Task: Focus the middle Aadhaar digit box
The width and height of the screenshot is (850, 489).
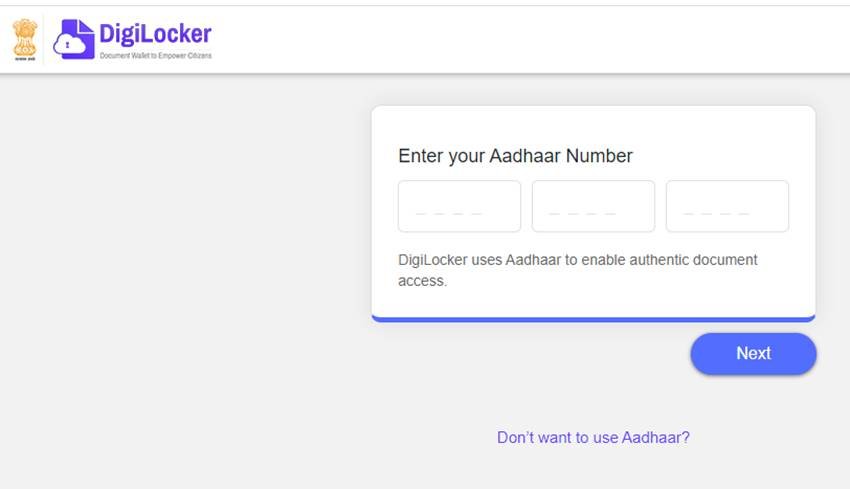Action: tap(593, 206)
